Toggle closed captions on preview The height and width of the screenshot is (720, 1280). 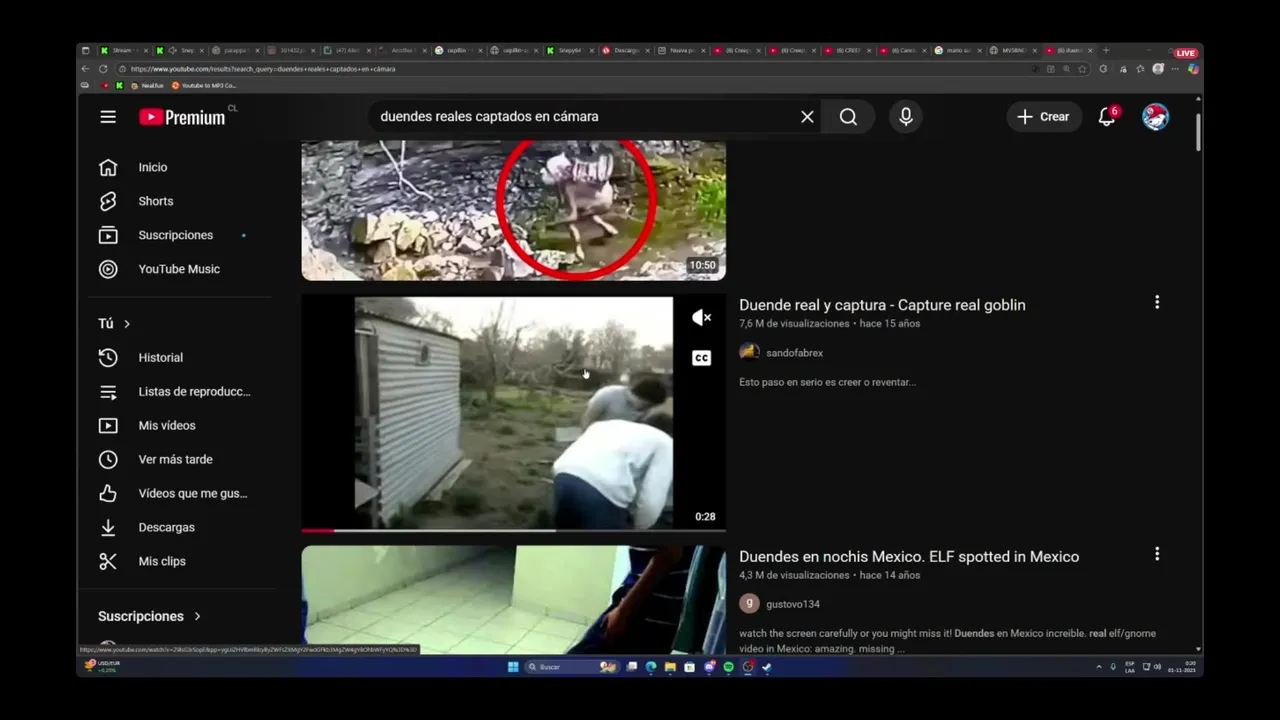pos(702,358)
